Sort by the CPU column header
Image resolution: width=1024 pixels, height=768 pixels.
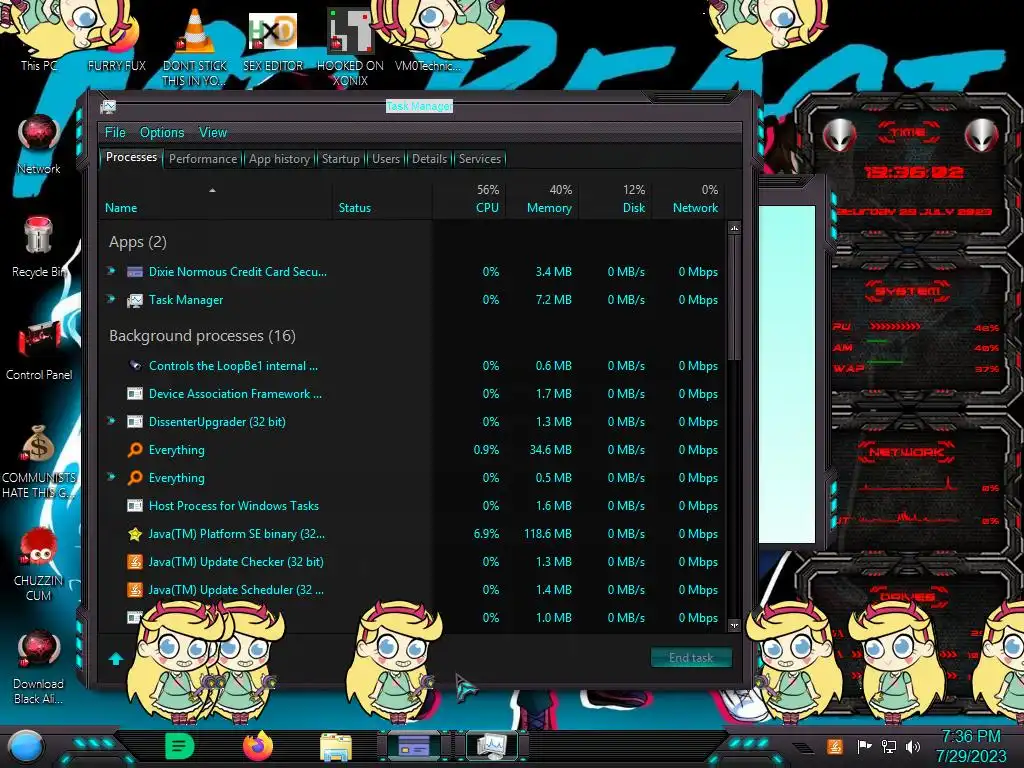tap(469, 199)
